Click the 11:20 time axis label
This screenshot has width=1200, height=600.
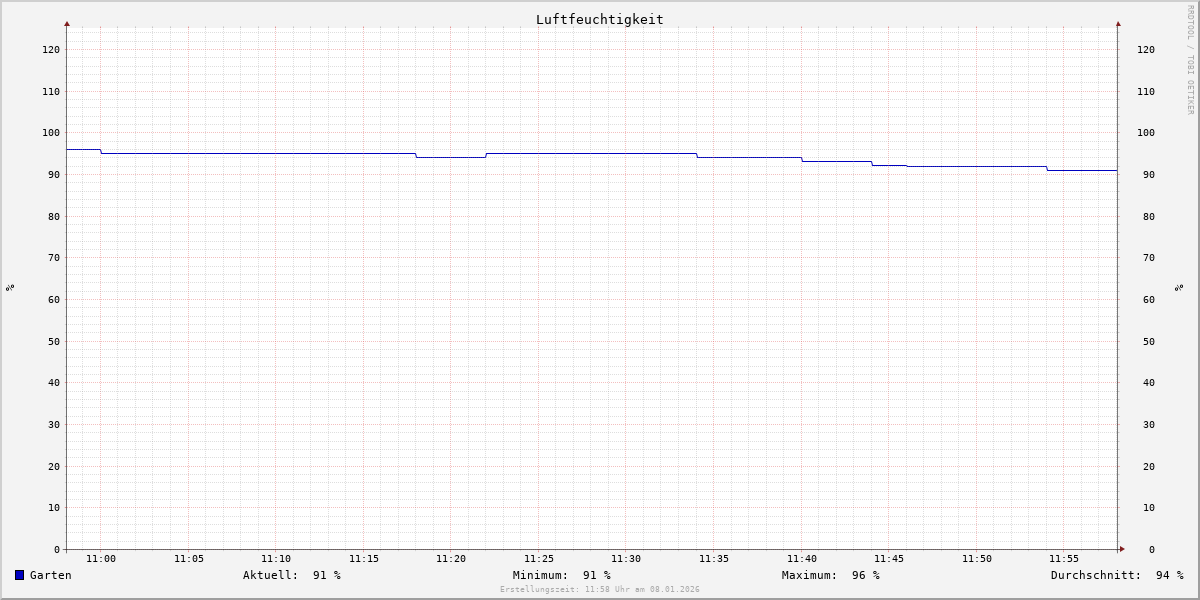coord(451,559)
